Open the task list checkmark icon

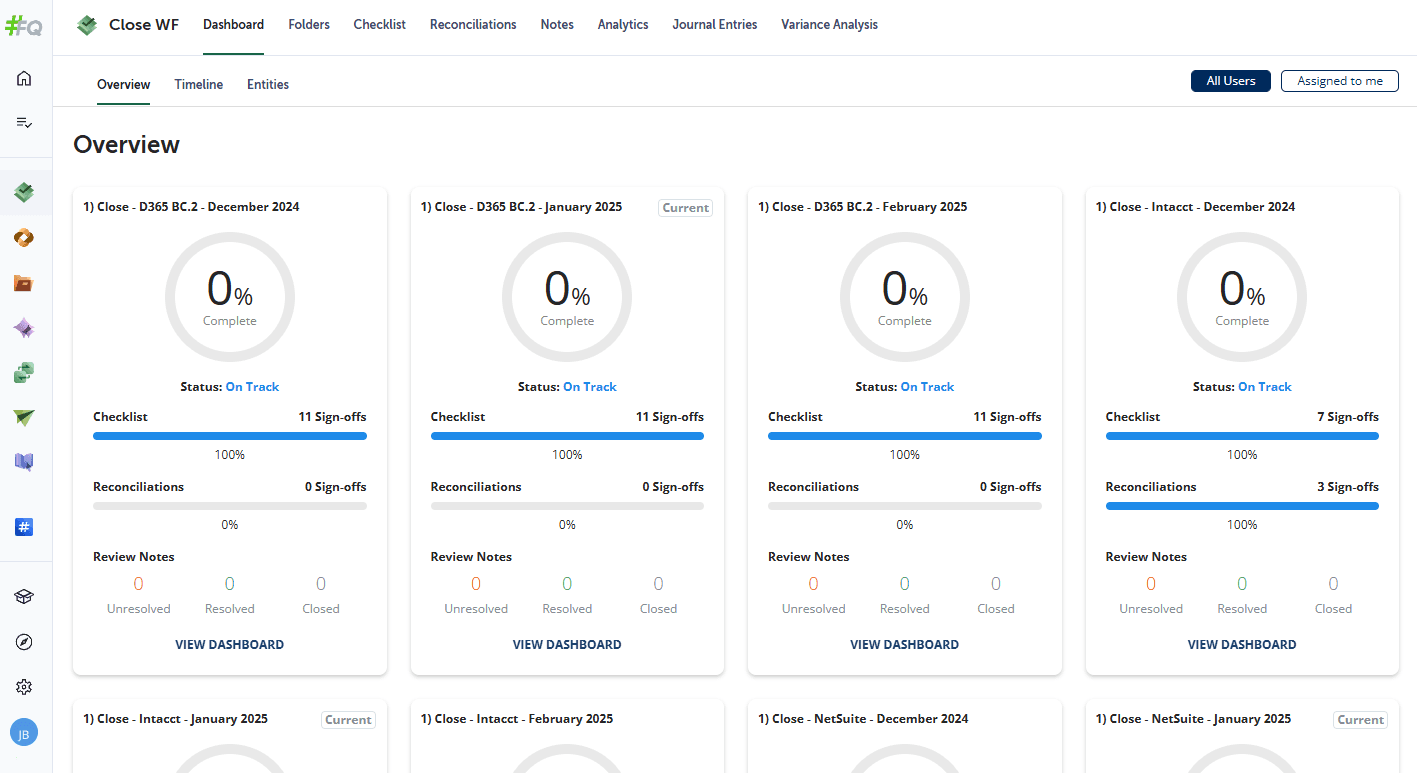tap(25, 122)
